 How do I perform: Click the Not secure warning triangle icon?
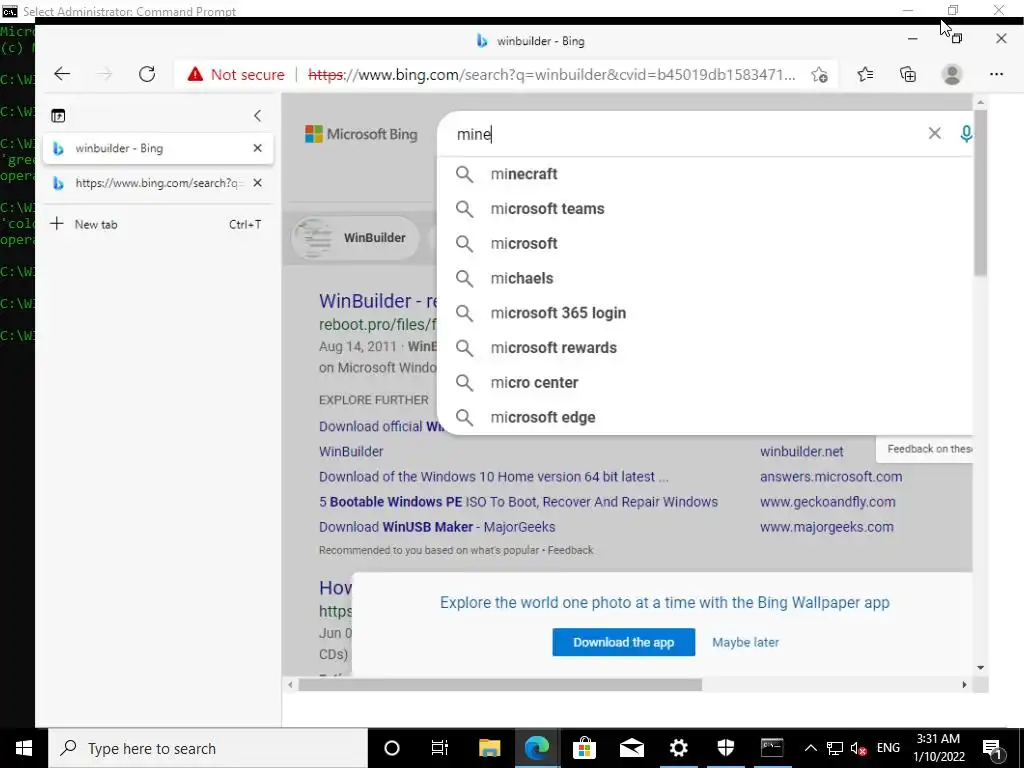pyautogui.click(x=195, y=74)
